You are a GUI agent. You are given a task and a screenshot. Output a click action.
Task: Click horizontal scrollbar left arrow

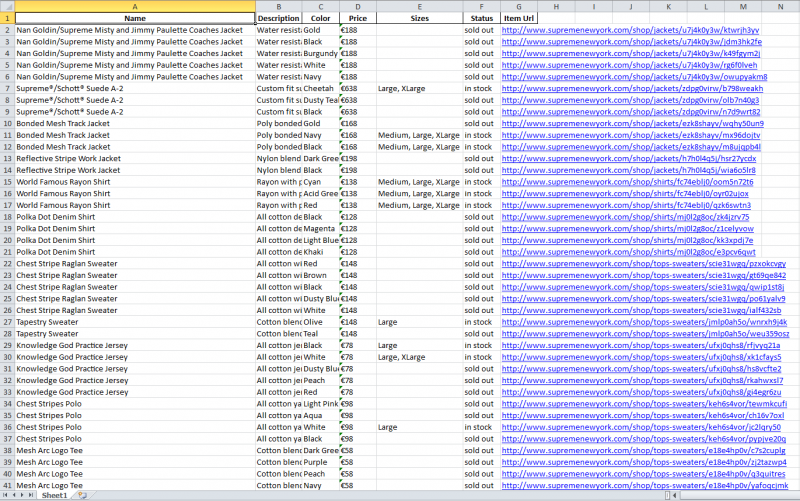pos(674,495)
